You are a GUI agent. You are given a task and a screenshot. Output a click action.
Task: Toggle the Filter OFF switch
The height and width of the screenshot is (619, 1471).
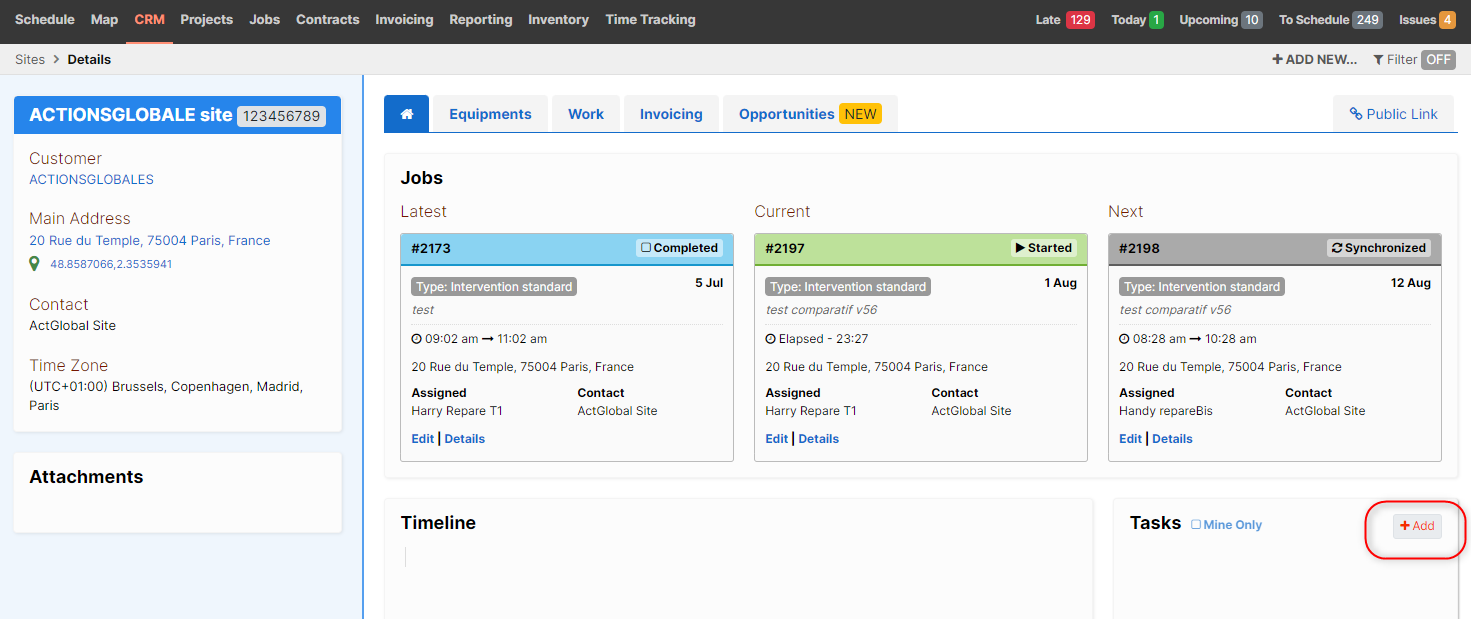(1438, 60)
